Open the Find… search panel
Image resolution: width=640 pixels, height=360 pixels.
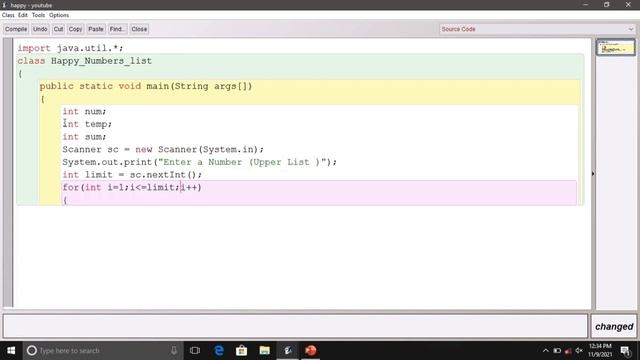(x=117, y=29)
